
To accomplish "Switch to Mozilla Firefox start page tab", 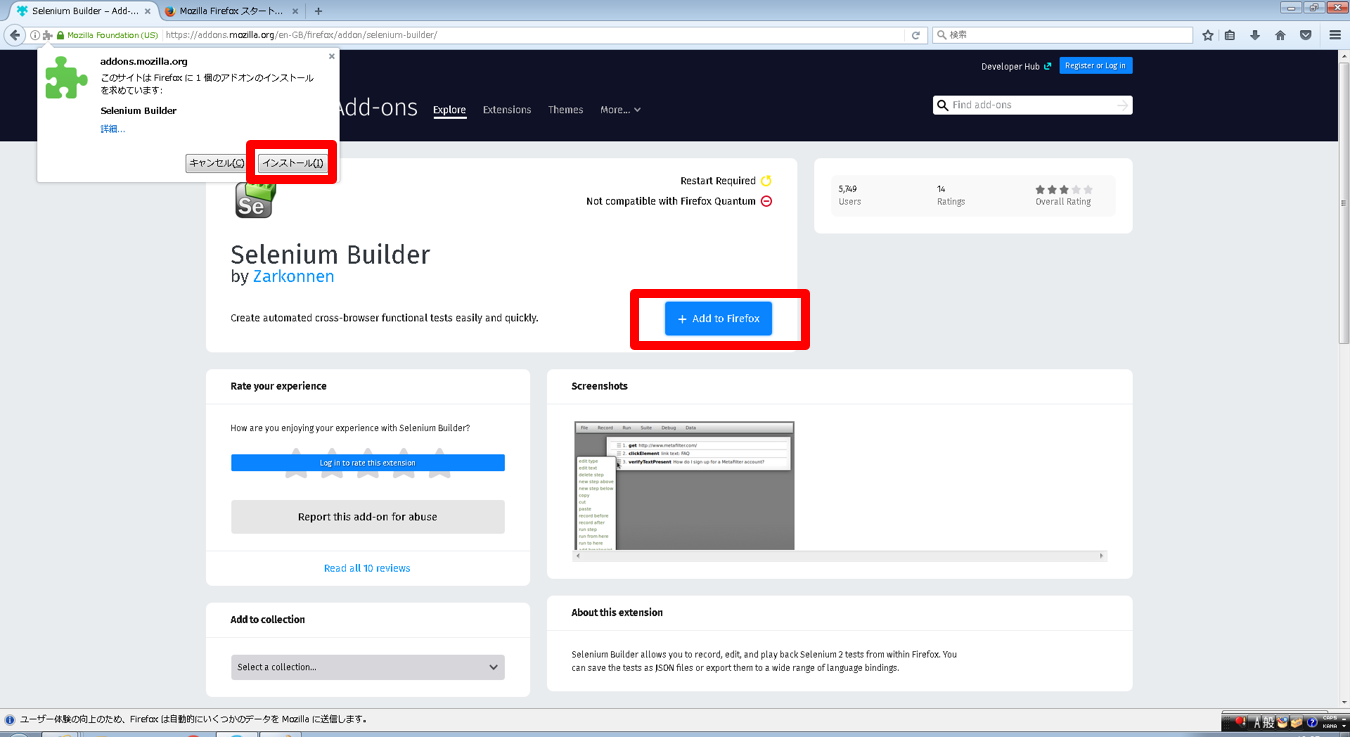I will point(231,11).
